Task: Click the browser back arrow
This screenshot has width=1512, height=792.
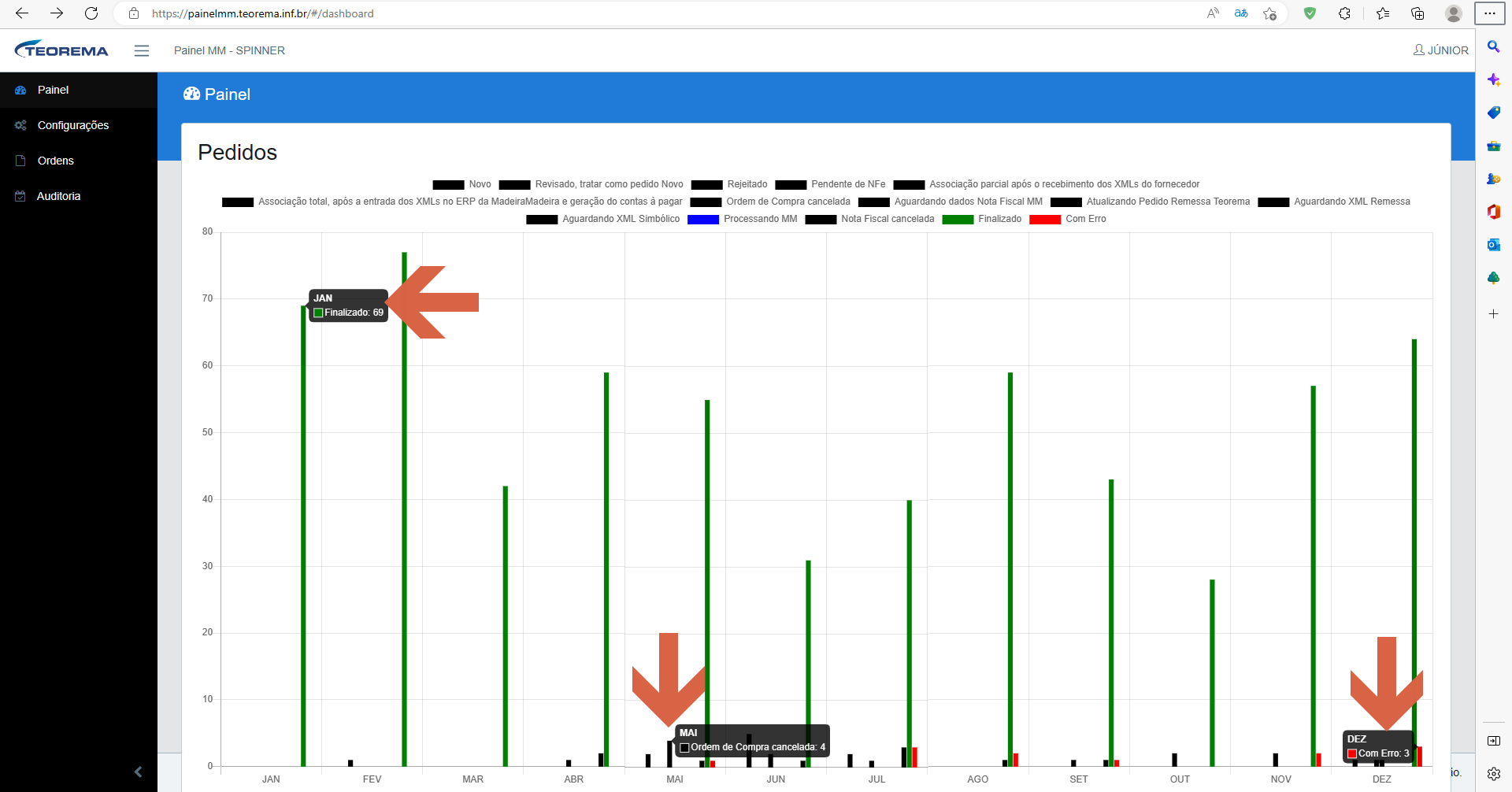Action: [22, 13]
